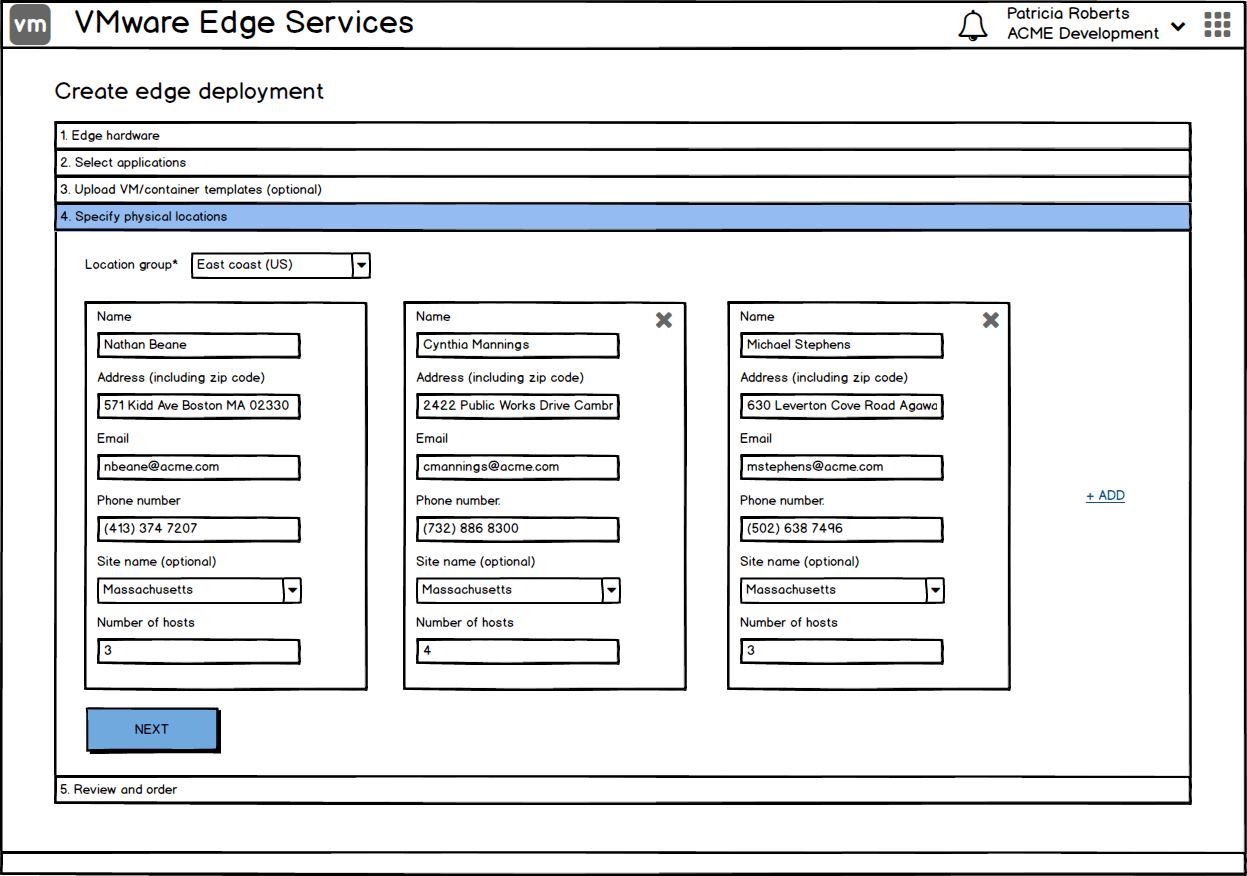Click the (732) 886 8300 phone field
The width and height of the screenshot is (1247, 876).
click(x=518, y=529)
